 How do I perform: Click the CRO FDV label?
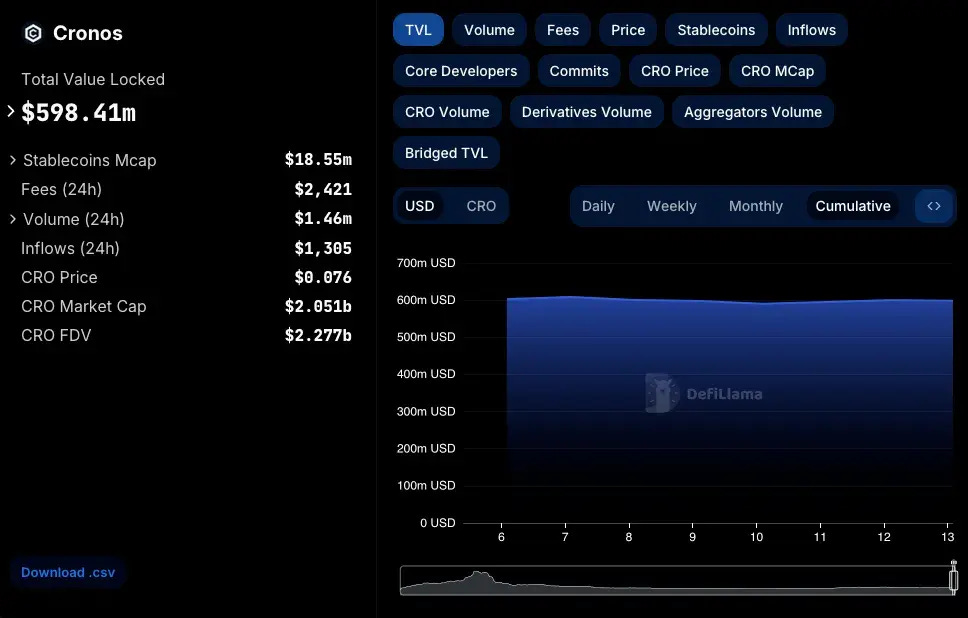coord(56,335)
